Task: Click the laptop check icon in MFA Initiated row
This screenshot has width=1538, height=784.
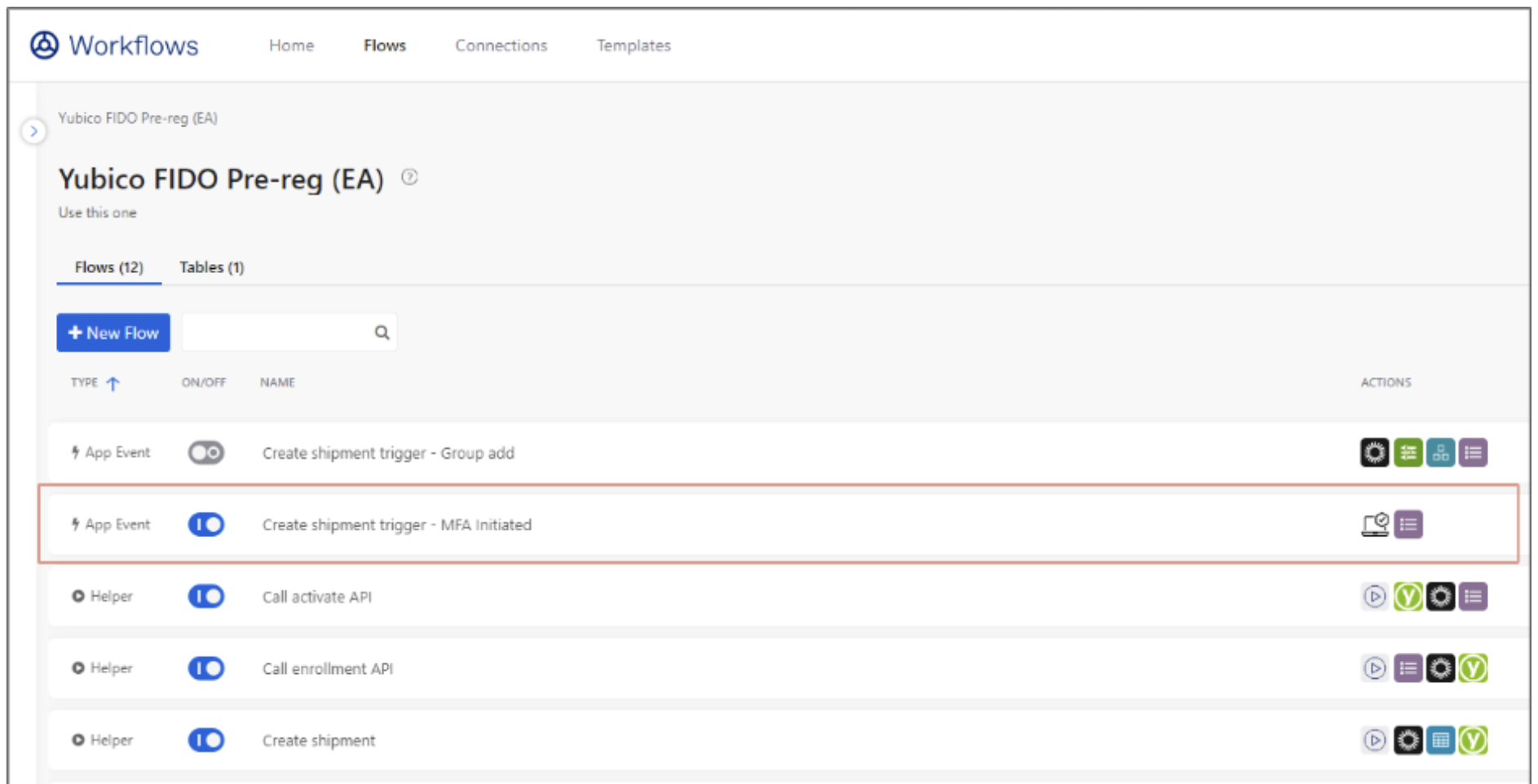Action: click(x=1375, y=524)
